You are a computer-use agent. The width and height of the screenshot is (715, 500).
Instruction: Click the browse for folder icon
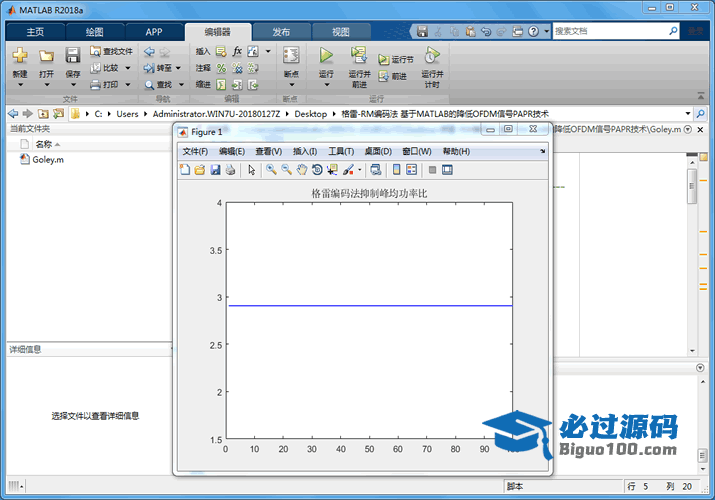pos(59,113)
